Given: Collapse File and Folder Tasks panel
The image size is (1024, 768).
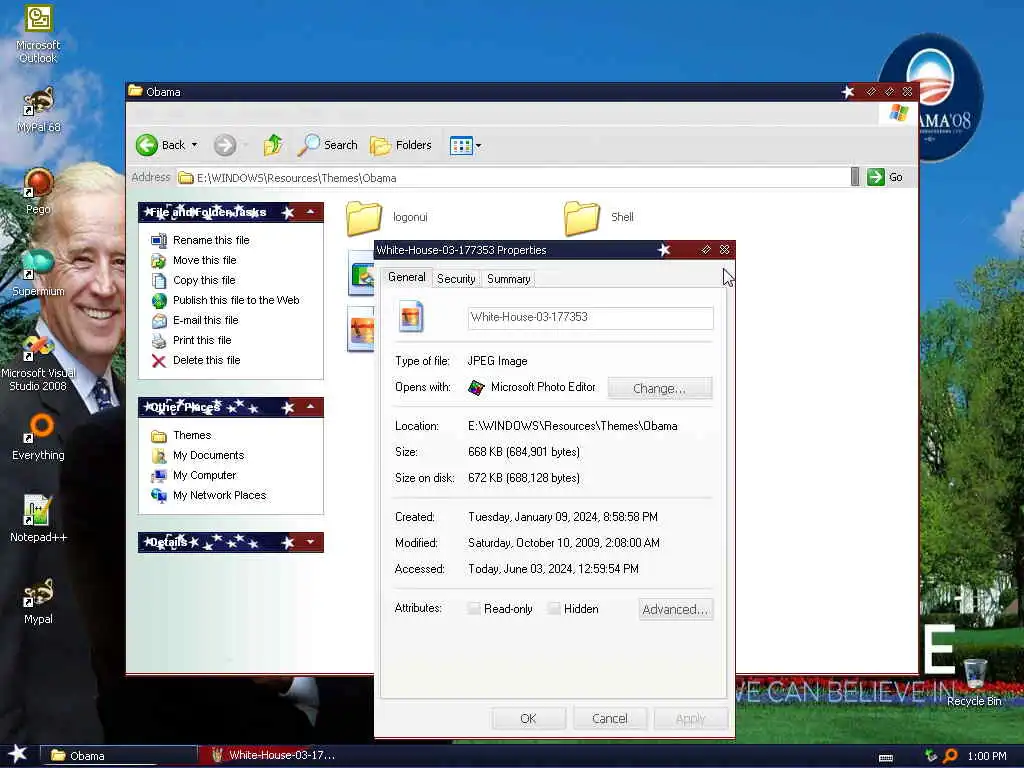Looking at the screenshot, I should click(x=311, y=212).
